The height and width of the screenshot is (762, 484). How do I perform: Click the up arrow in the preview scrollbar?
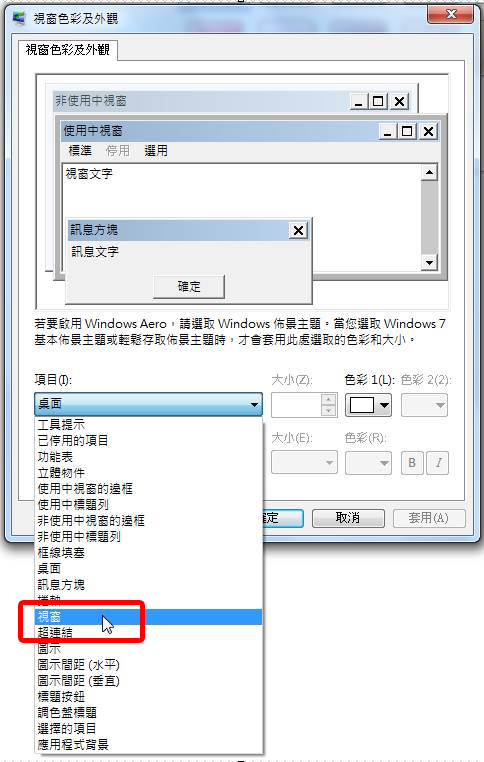pyautogui.click(x=429, y=172)
